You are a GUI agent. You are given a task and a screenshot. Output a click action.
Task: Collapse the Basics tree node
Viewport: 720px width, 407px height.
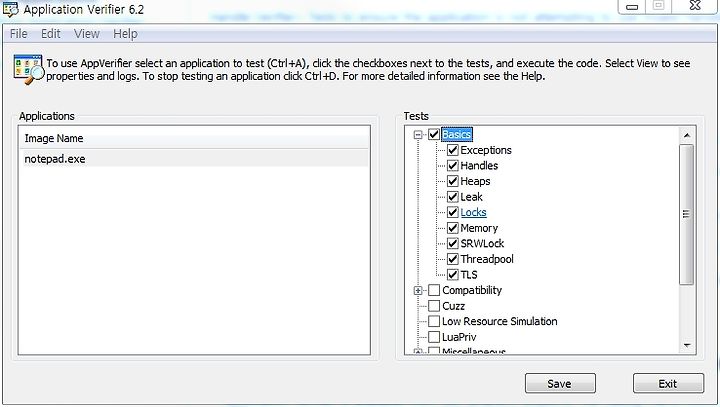(x=418, y=135)
